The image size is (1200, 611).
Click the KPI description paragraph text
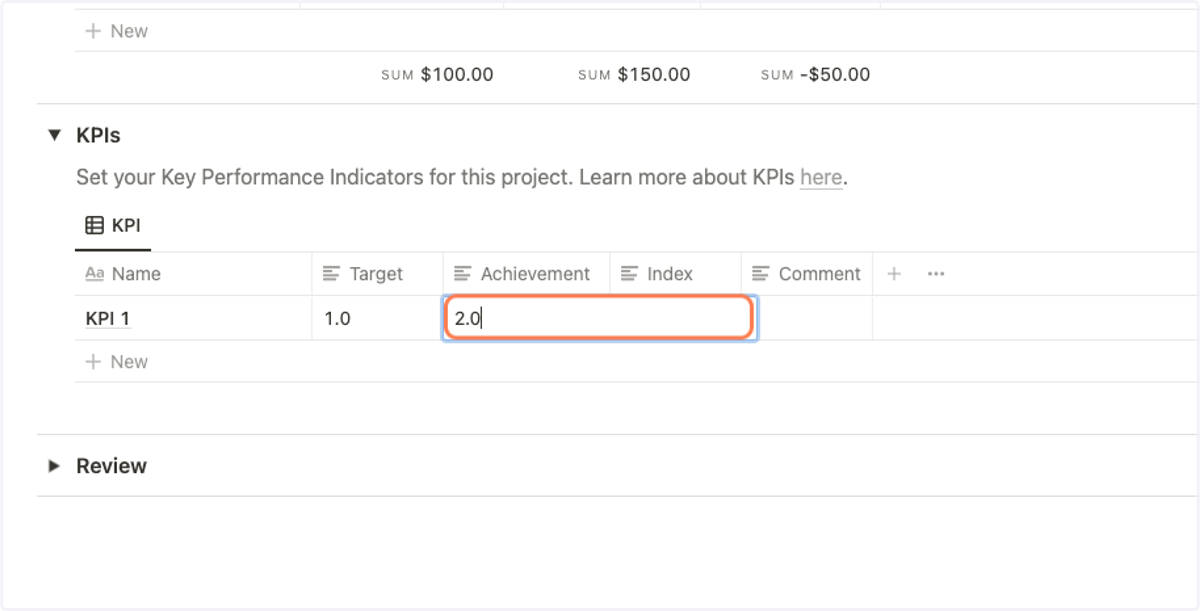(x=462, y=178)
